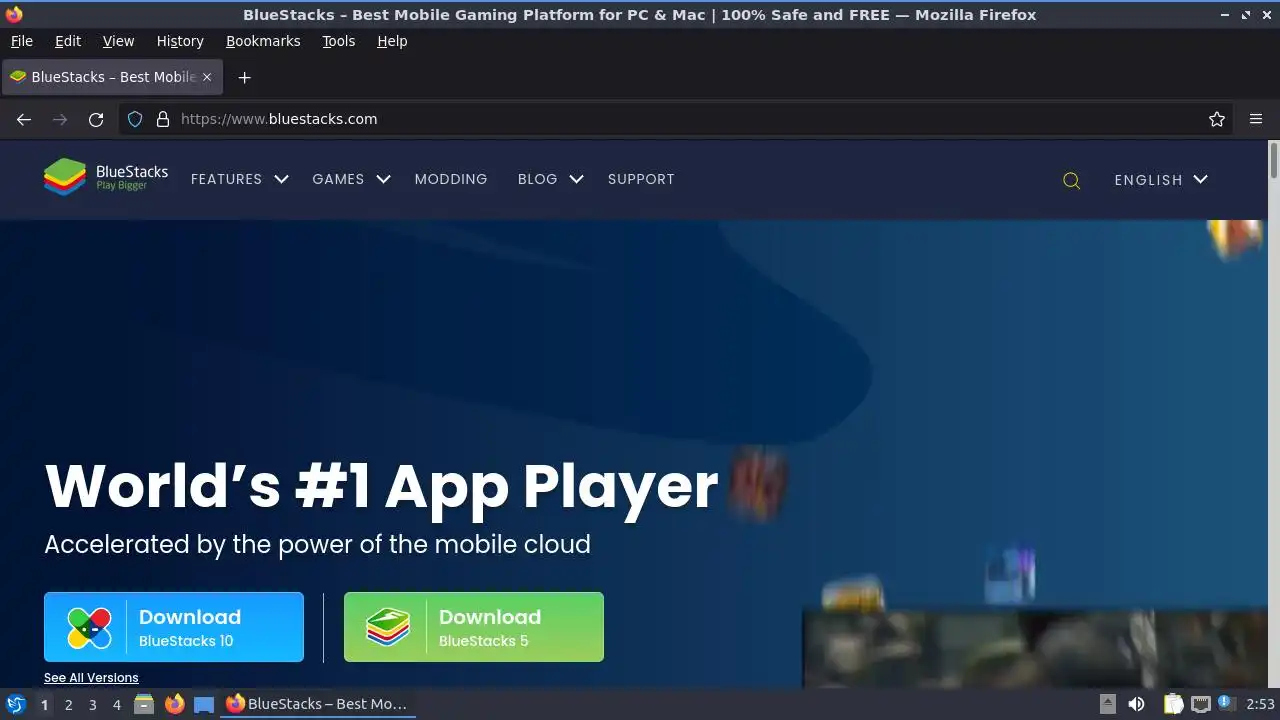Image resolution: width=1280 pixels, height=720 pixels.
Task: Click the BlueStacks 10 gamepad icon
Action: point(89,628)
